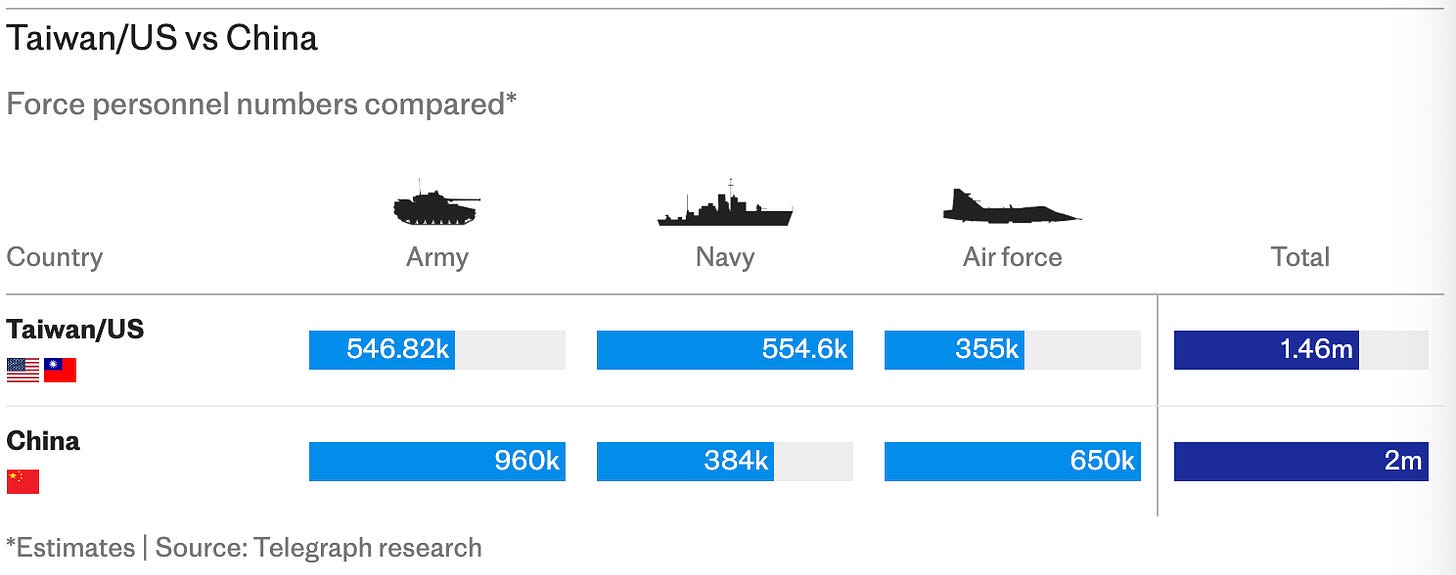This screenshot has width=1456, height=575.
Task: Click the Army column label
Action: (437, 258)
